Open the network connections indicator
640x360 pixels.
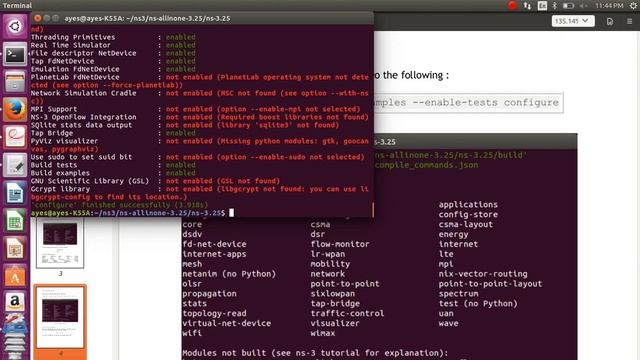[527, 5]
